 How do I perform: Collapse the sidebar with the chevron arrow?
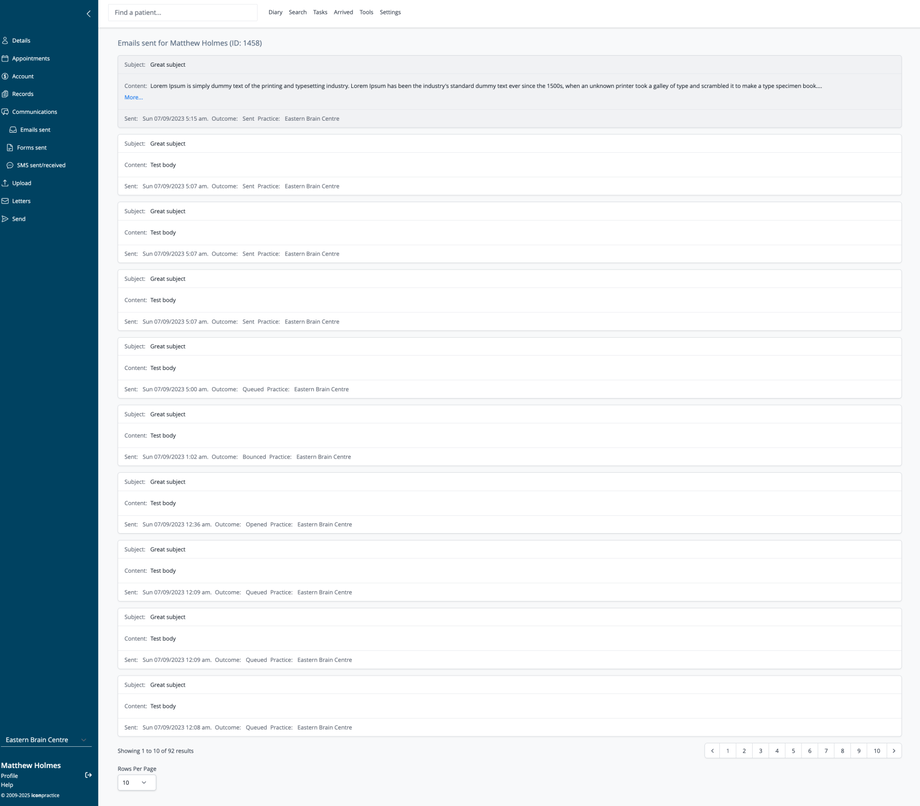click(x=89, y=13)
